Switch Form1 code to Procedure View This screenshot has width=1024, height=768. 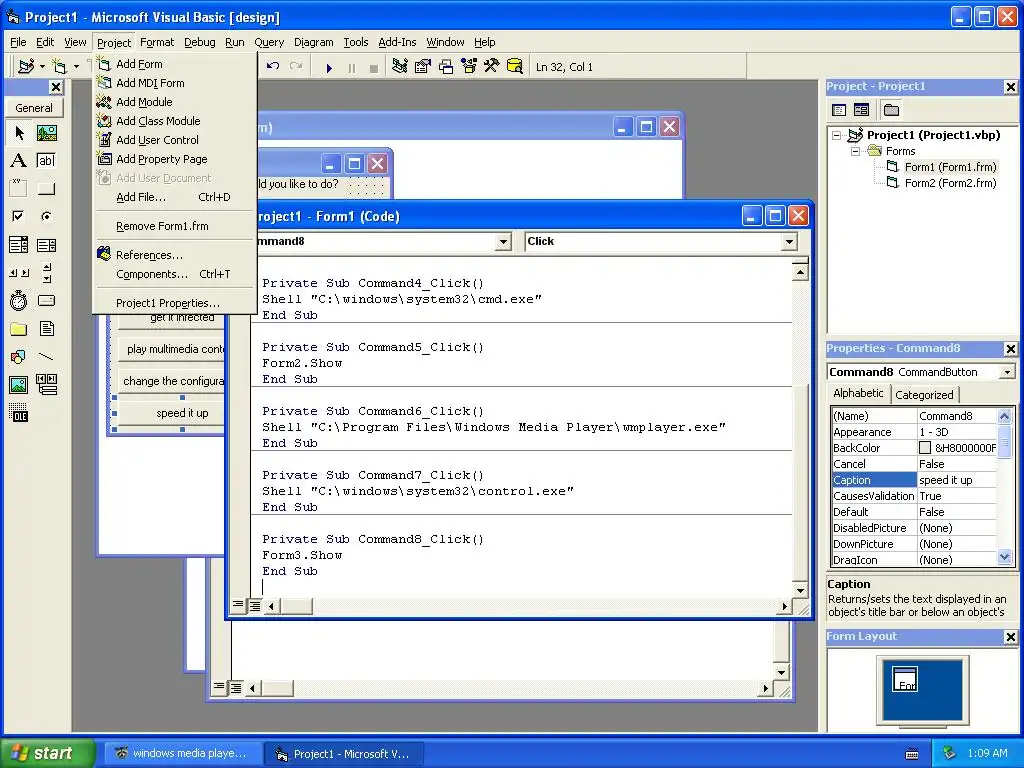tap(238, 605)
